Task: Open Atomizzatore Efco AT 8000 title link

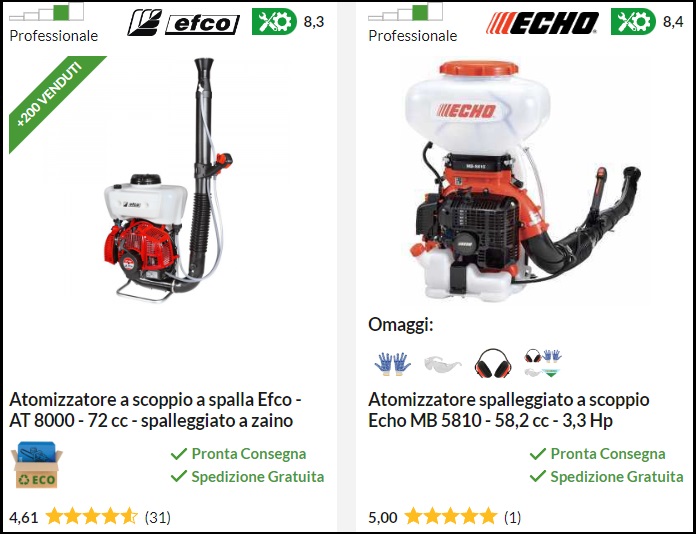Action: click(155, 410)
